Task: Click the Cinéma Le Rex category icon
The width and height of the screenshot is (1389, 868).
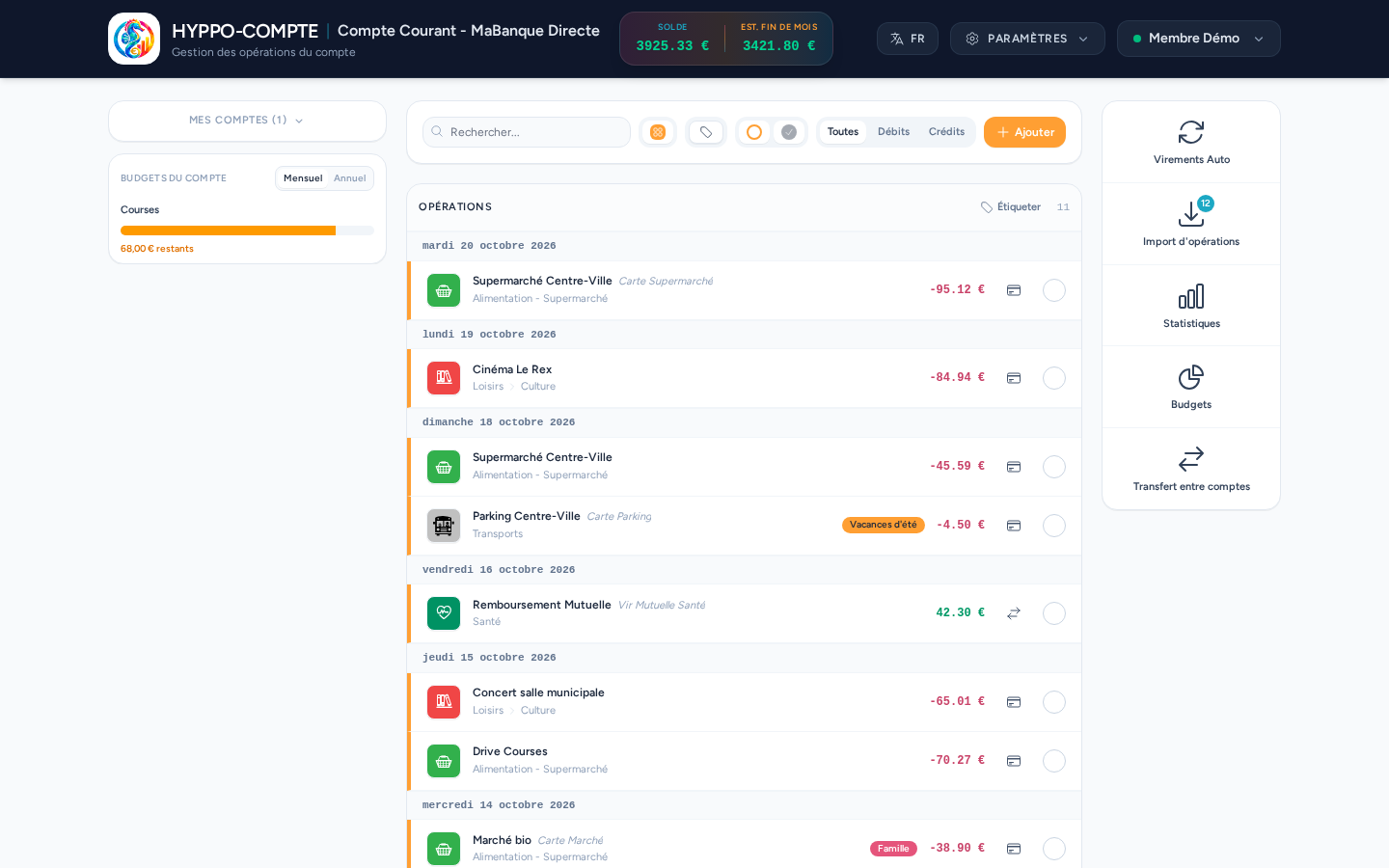Action: point(444,378)
